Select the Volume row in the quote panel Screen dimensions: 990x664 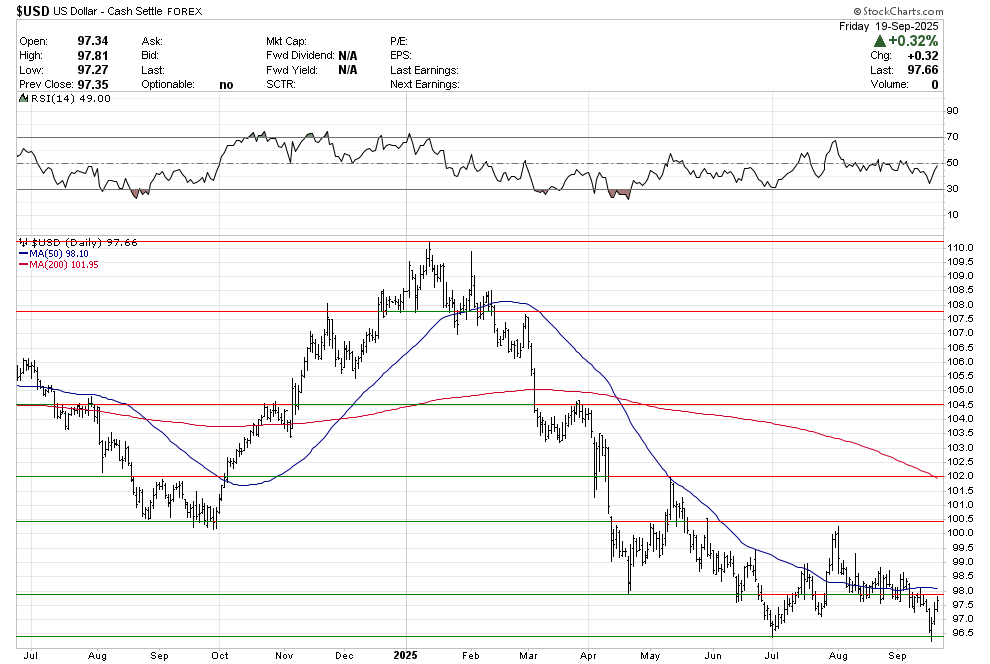click(910, 84)
